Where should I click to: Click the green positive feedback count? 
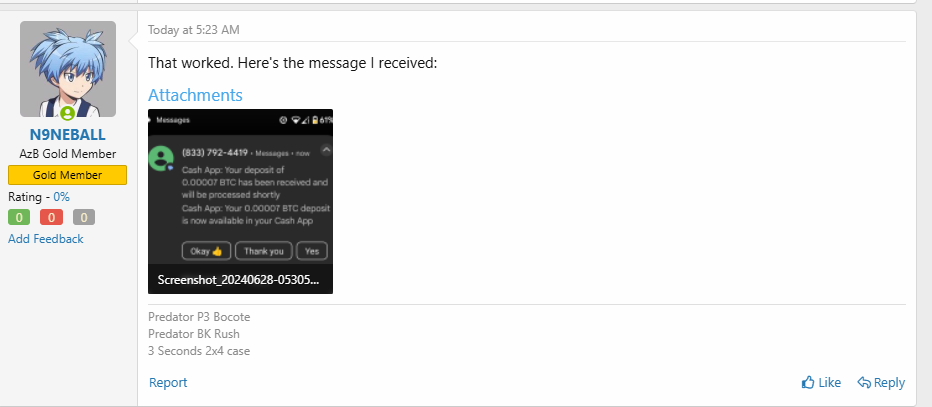(x=19, y=217)
